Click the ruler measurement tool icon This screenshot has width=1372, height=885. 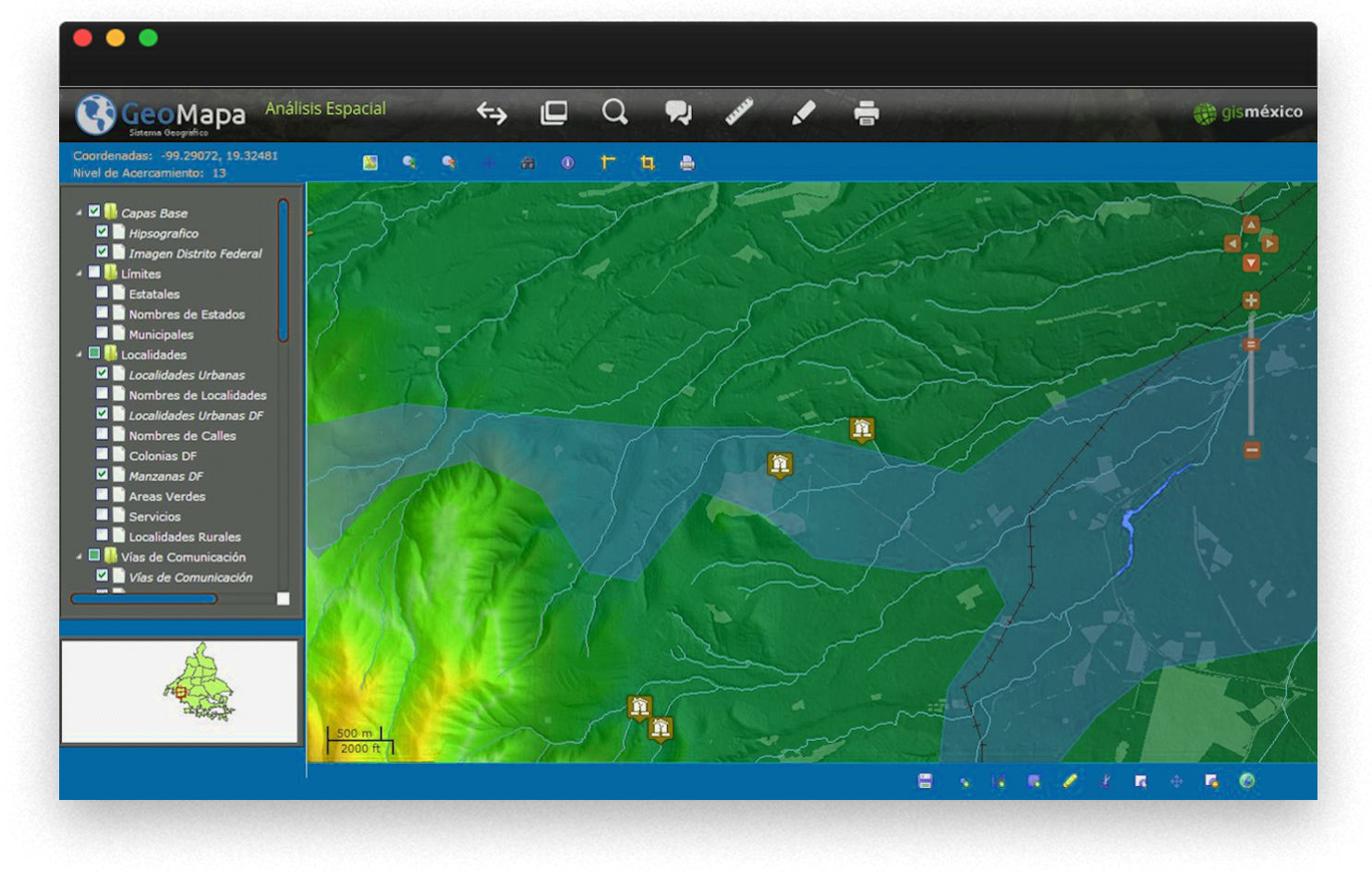point(738,113)
